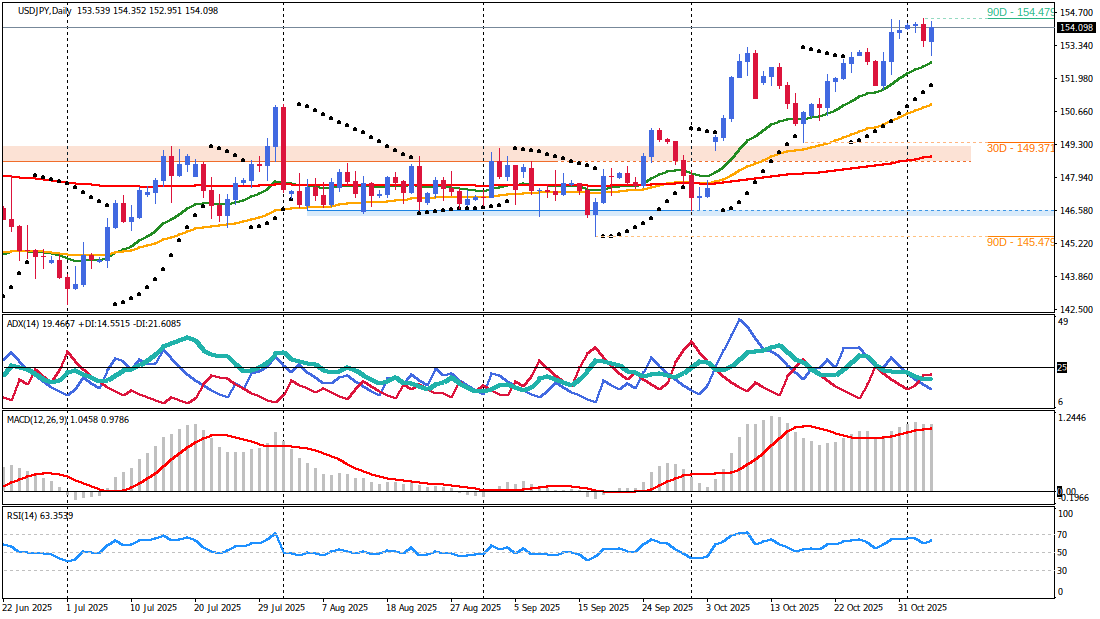The image size is (1100, 619).
Task: Click the RSI scale value 50
Action: 1063,553
